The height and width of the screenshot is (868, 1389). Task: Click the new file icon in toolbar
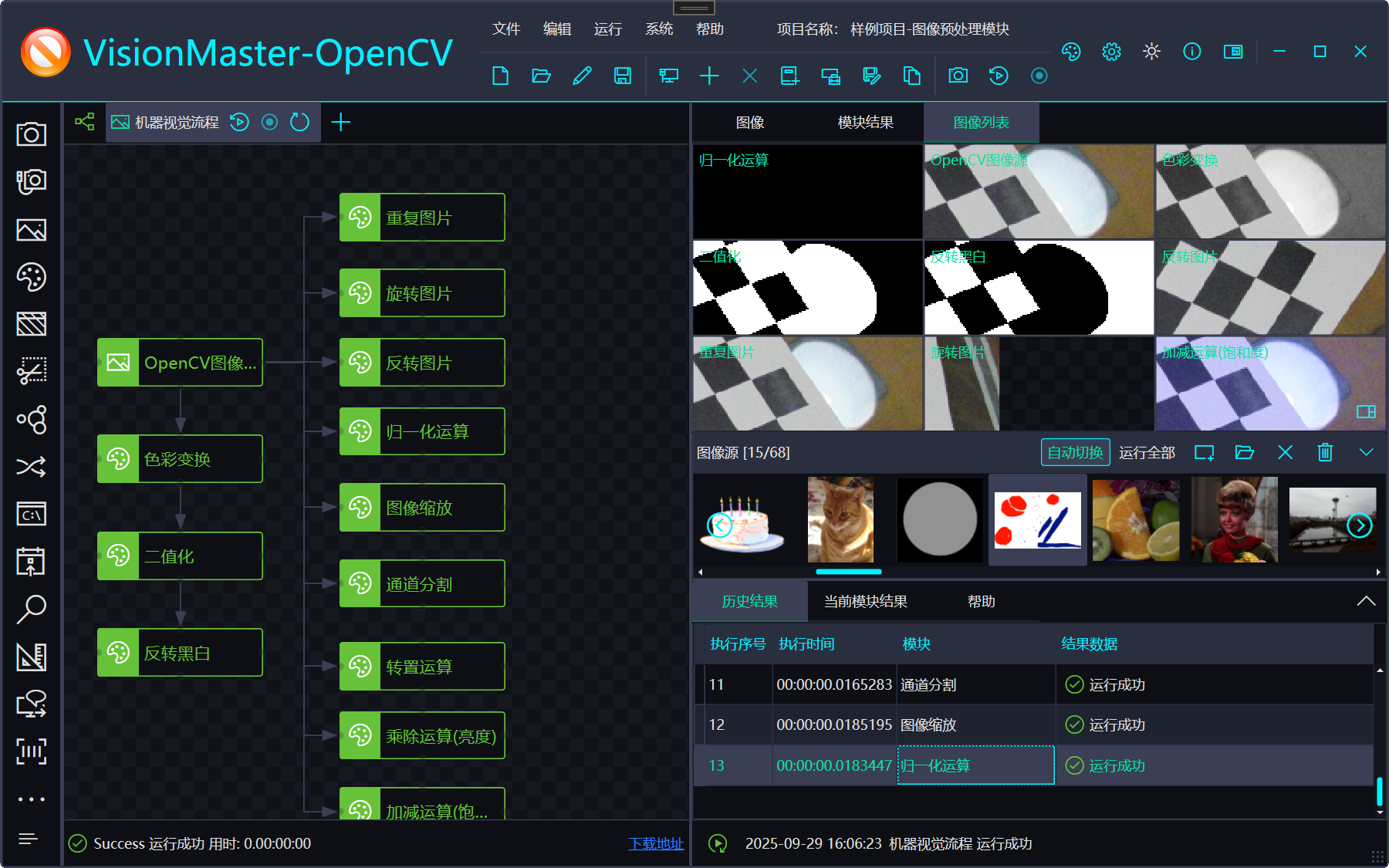[500, 76]
